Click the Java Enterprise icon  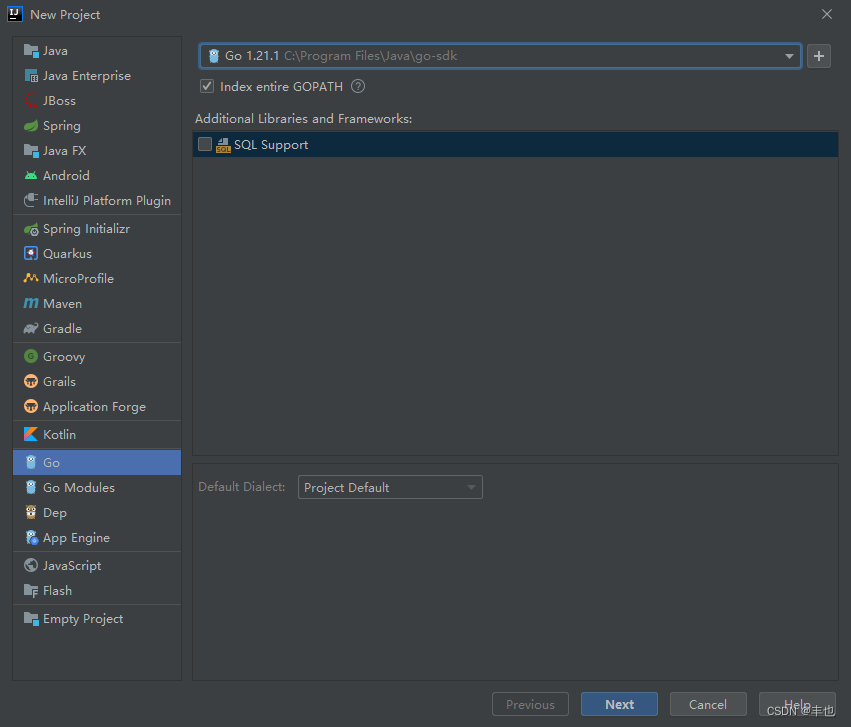click(31, 75)
